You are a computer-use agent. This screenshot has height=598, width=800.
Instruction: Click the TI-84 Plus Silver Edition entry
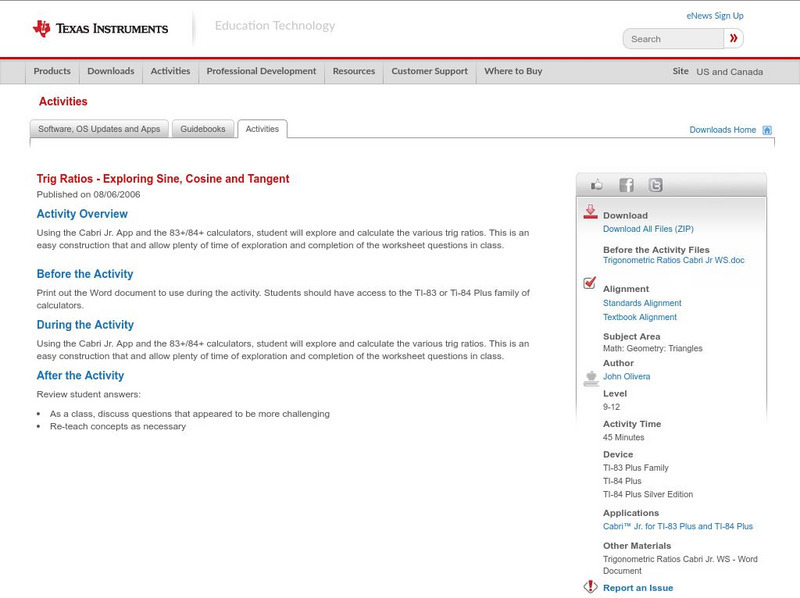pyautogui.click(x=648, y=494)
